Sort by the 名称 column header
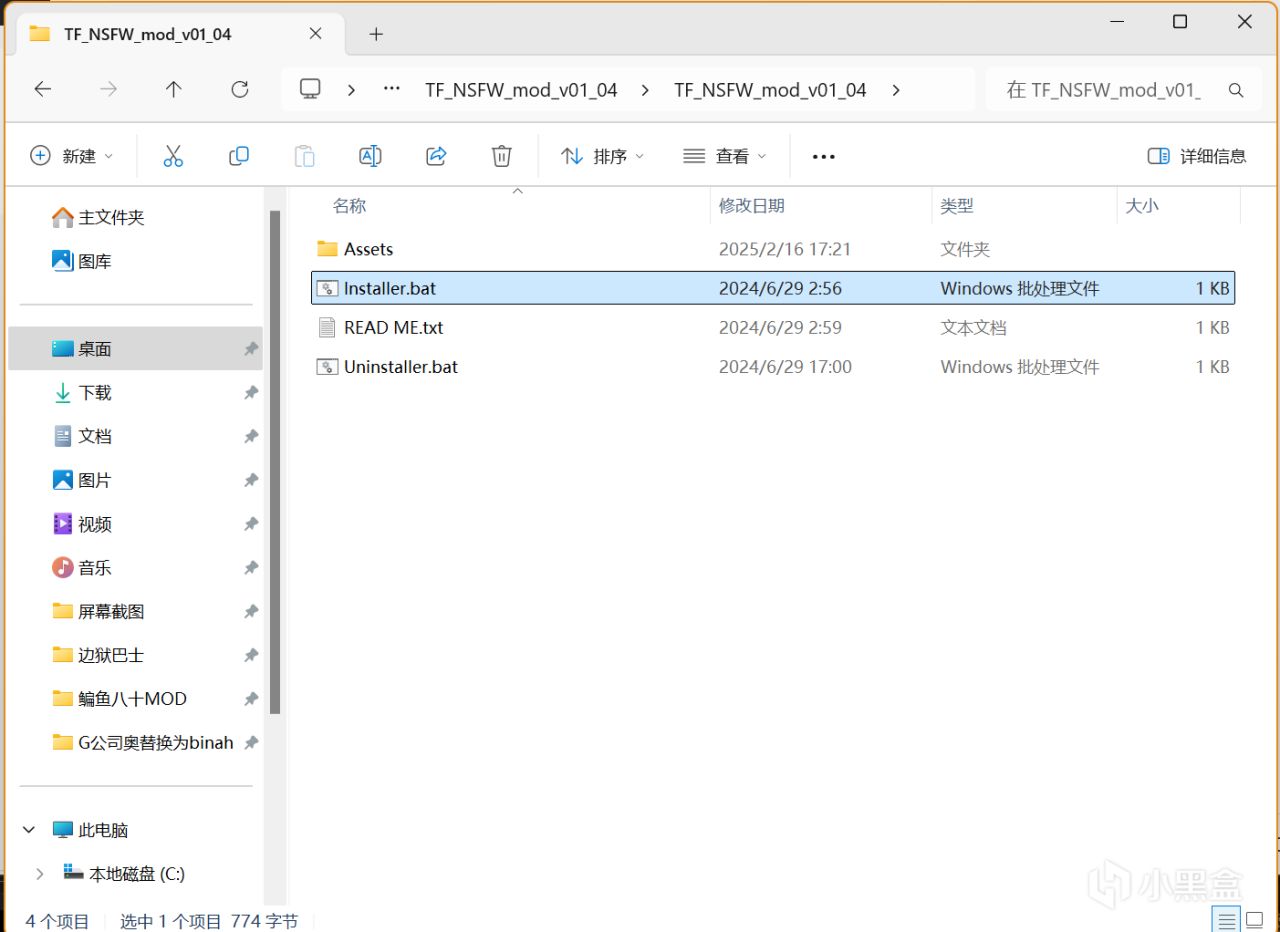1280x932 pixels. tap(349, 206)
